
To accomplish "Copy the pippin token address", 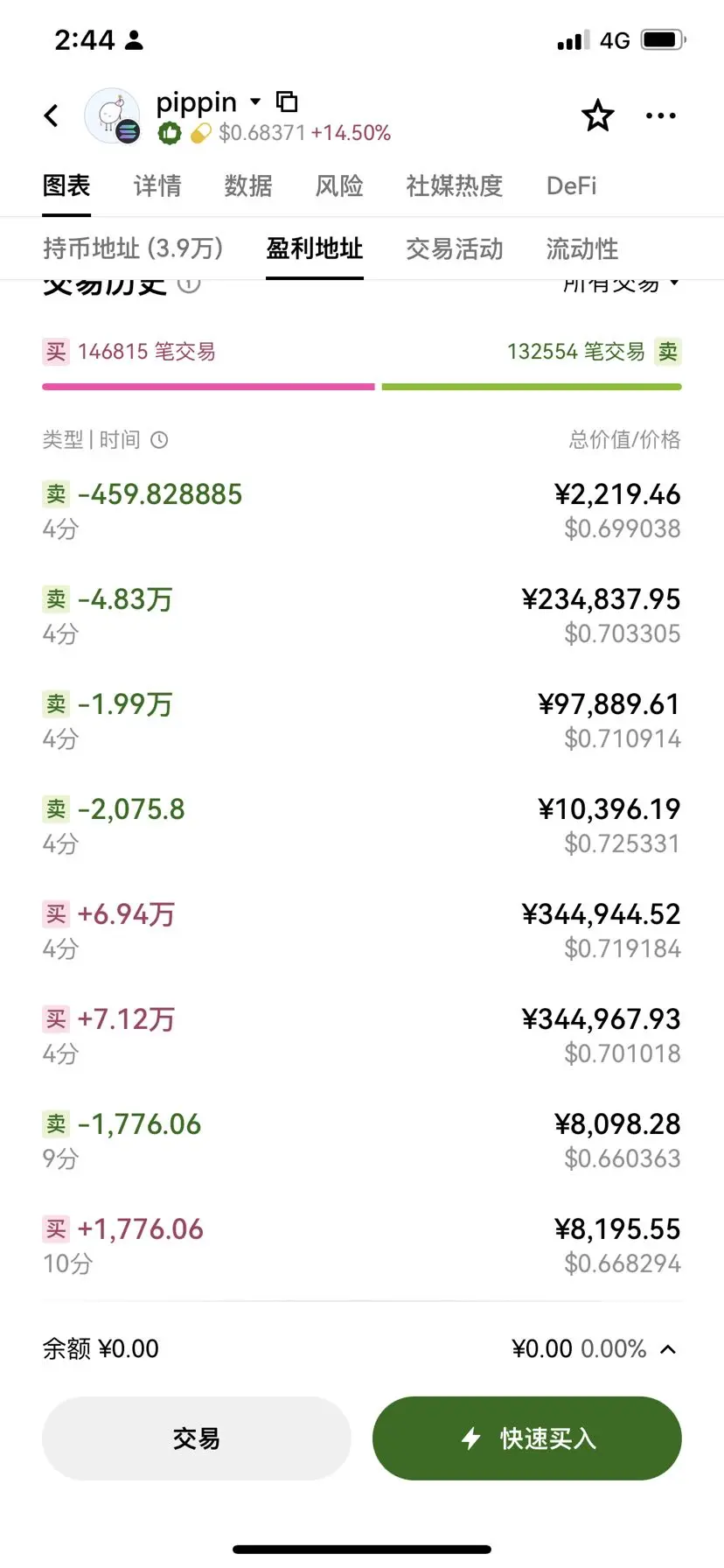I will [287, 101].
